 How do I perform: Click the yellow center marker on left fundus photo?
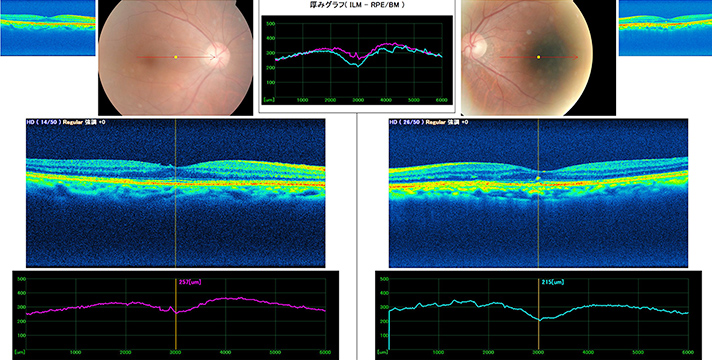[x=176, y=57]
